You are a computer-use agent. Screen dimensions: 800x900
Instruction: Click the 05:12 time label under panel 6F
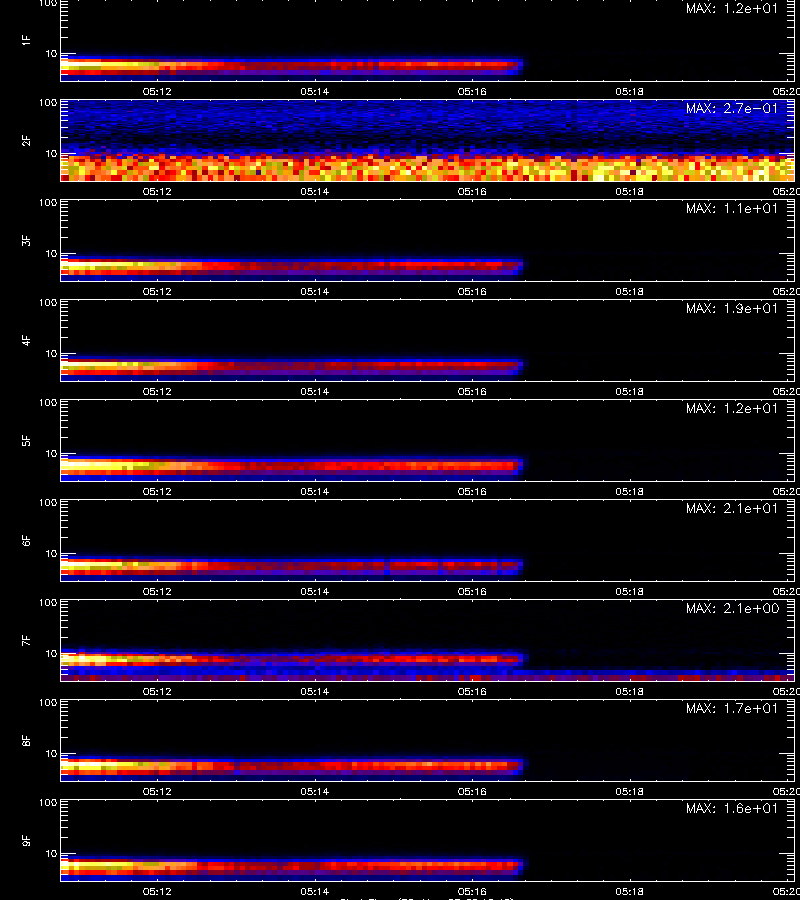(x=157, y=591)
